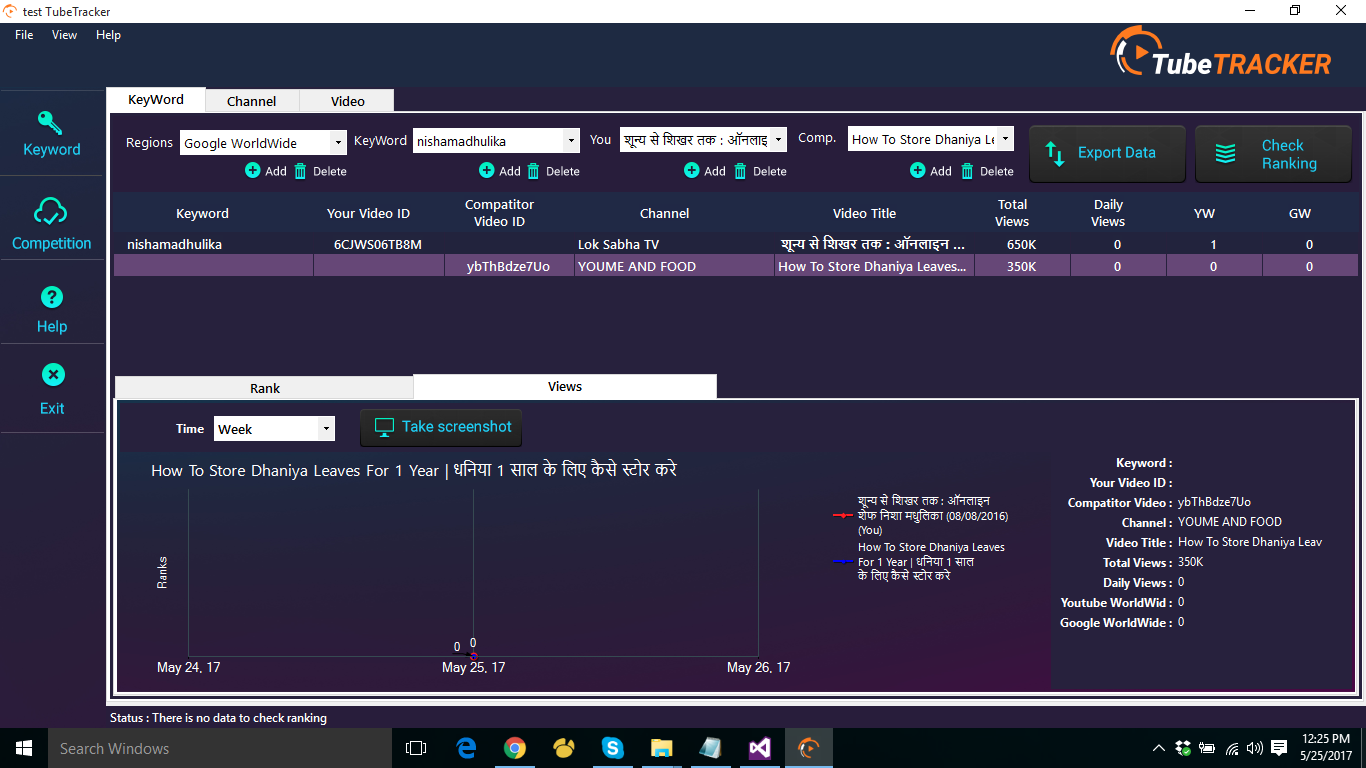Click the Take screenshot button
This screenshot has height=768, width=1366.
tap(441, 427)
